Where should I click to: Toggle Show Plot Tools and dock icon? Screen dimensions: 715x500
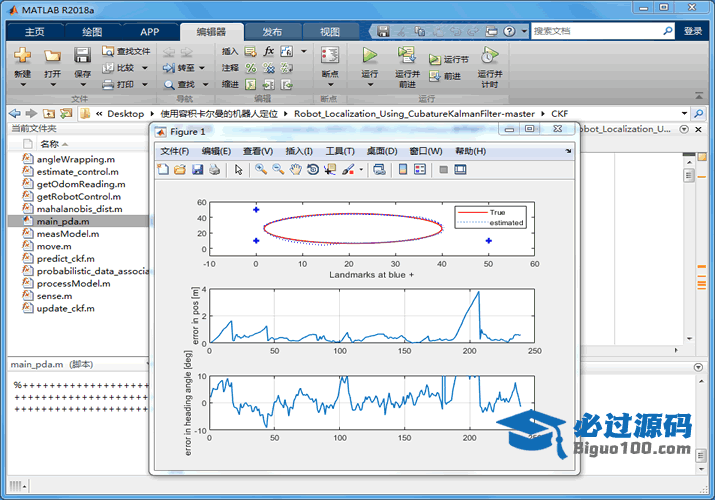click(x=461, y=170)
